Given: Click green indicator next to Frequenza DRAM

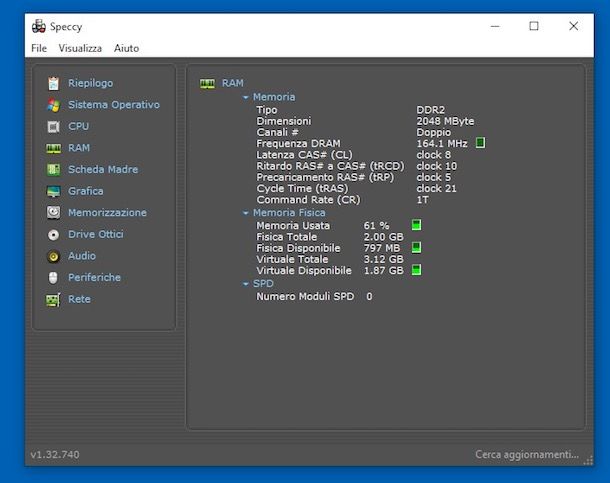Looking at the screenshot, I should 480,143.
